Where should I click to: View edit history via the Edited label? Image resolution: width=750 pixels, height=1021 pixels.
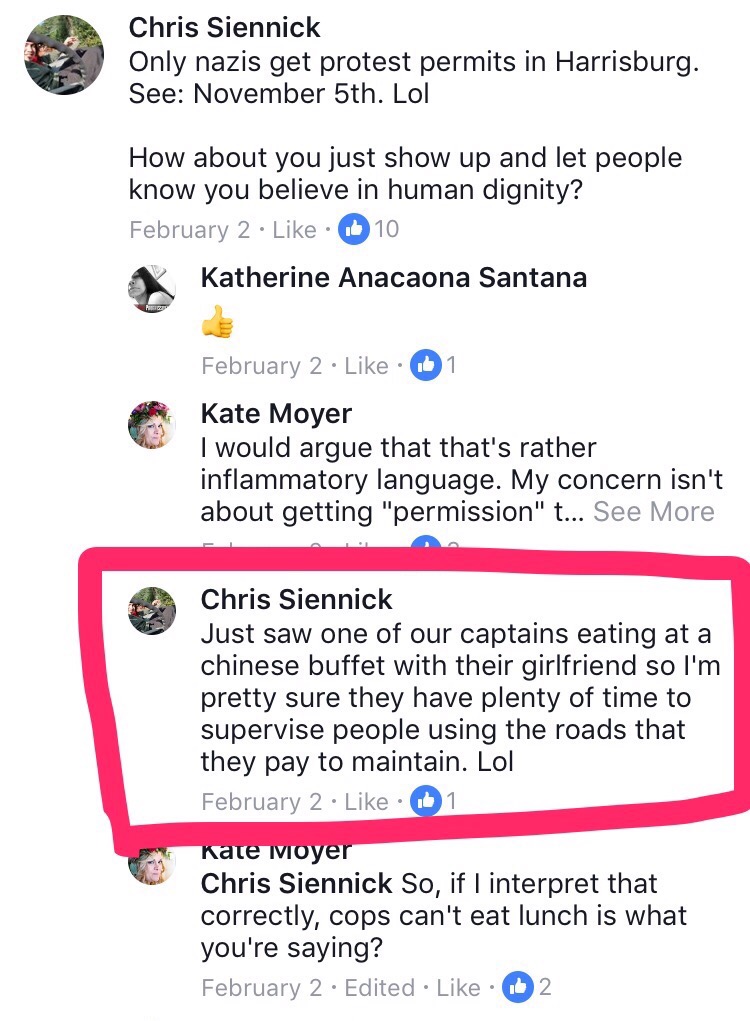(x=382, y=988)
